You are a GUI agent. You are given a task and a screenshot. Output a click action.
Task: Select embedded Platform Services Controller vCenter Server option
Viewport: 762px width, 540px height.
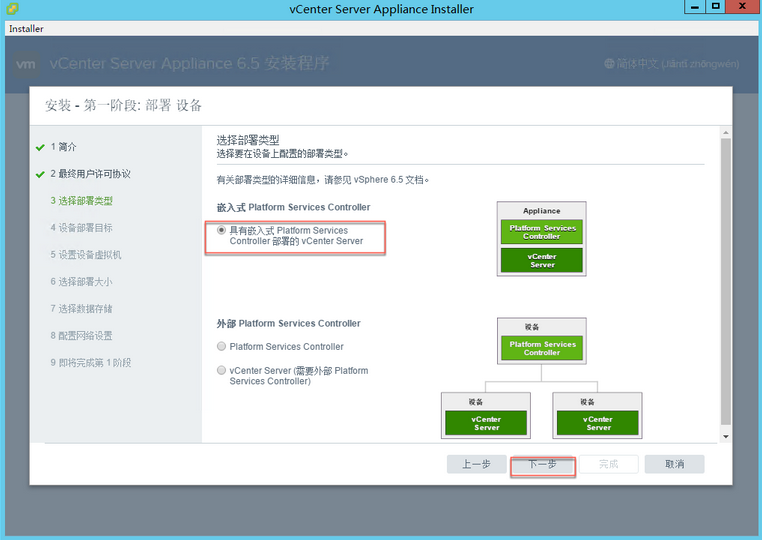point(221,230)
